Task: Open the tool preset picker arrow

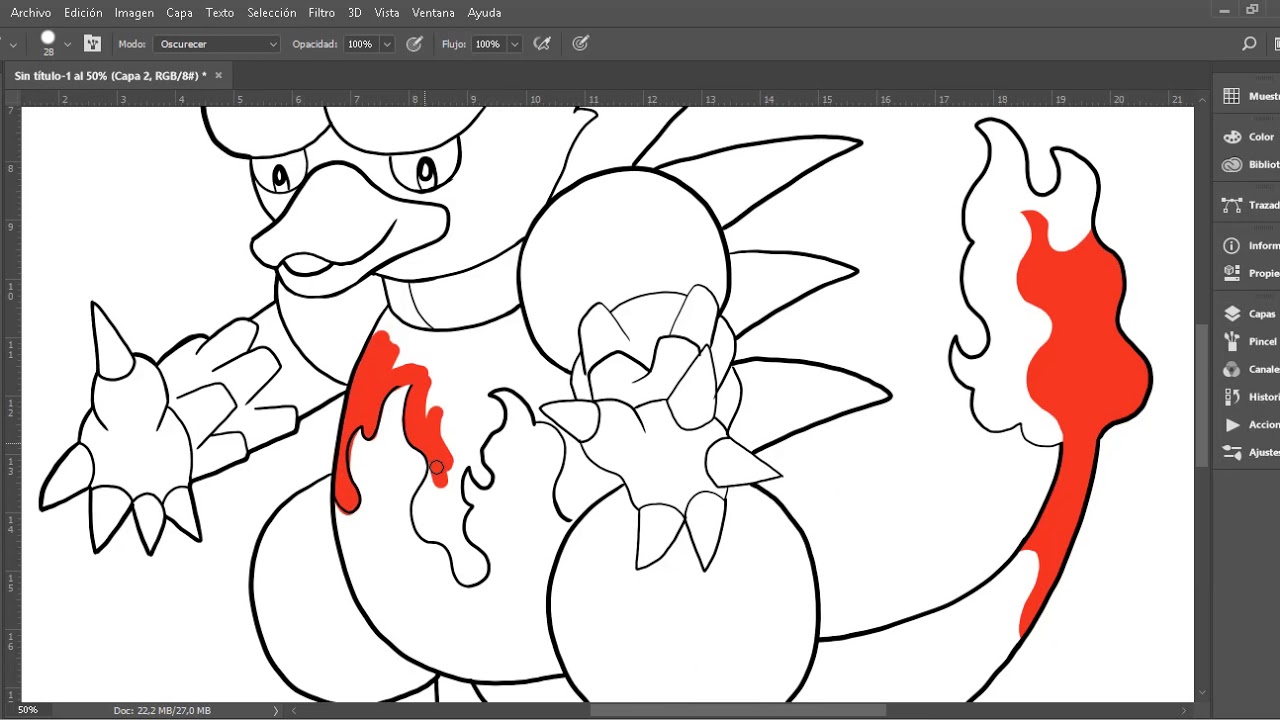Action: pos(13,45)
